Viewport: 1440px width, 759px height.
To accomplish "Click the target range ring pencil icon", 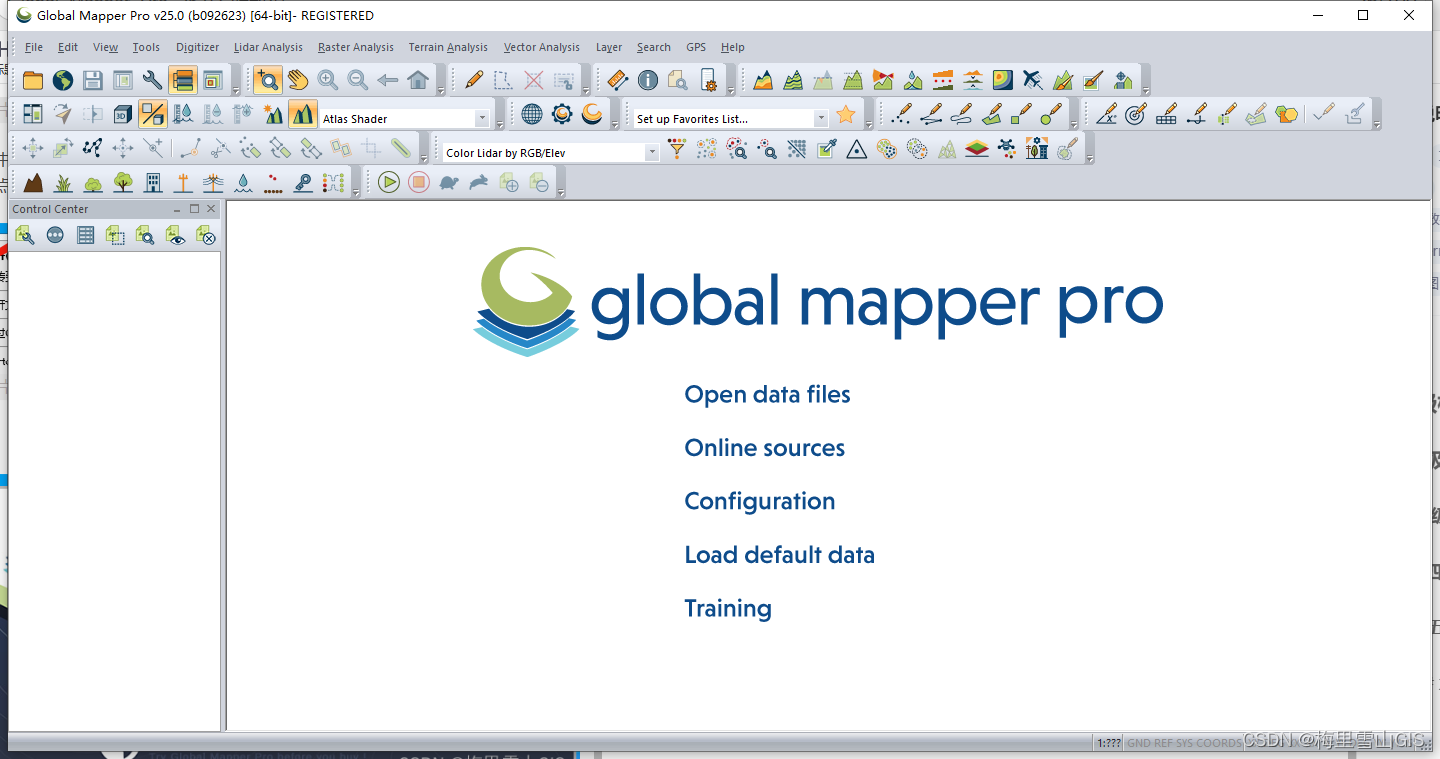I will tap(1136, 114).
